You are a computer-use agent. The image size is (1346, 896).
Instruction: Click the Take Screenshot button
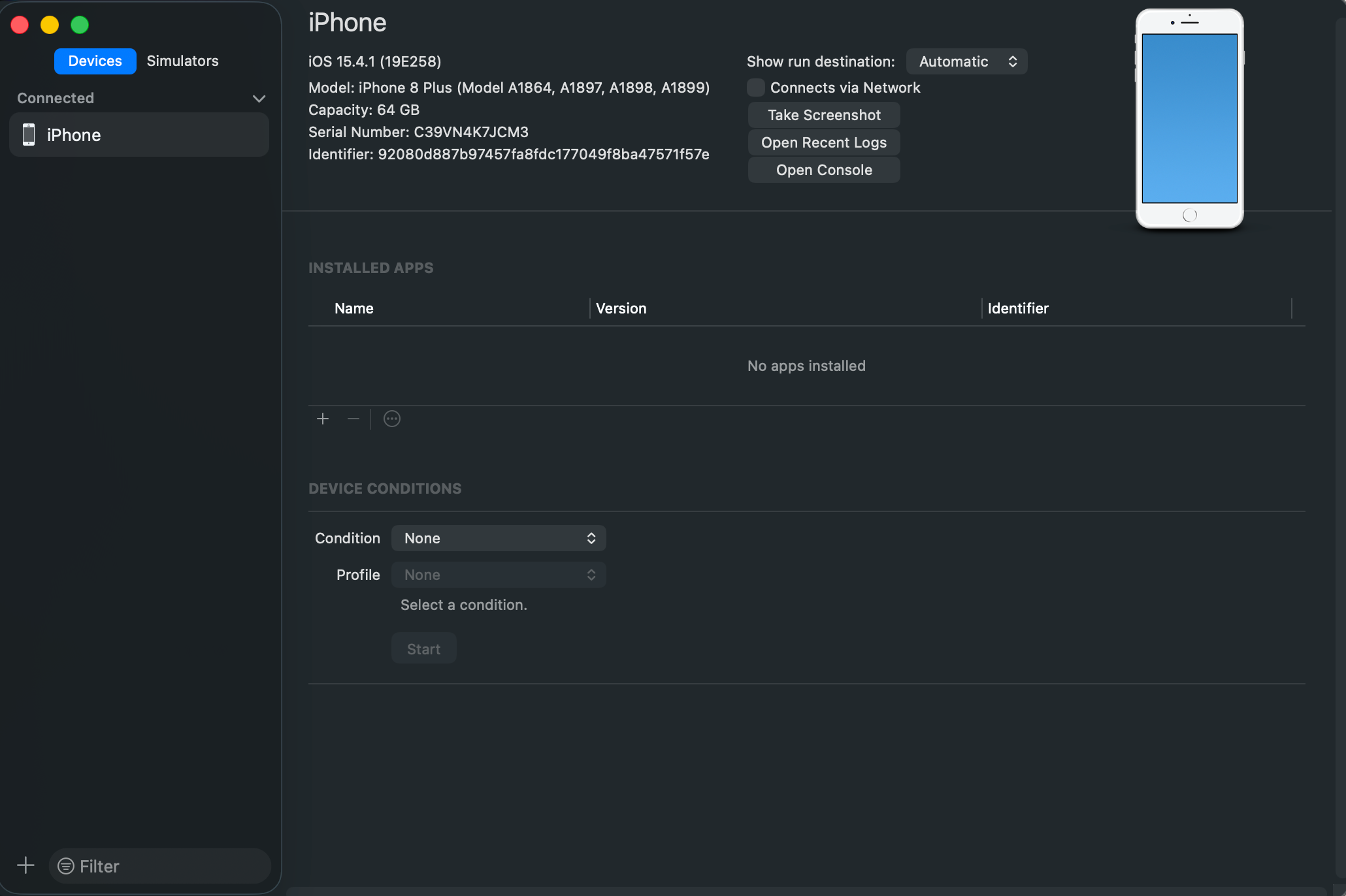tap(824, 115)
